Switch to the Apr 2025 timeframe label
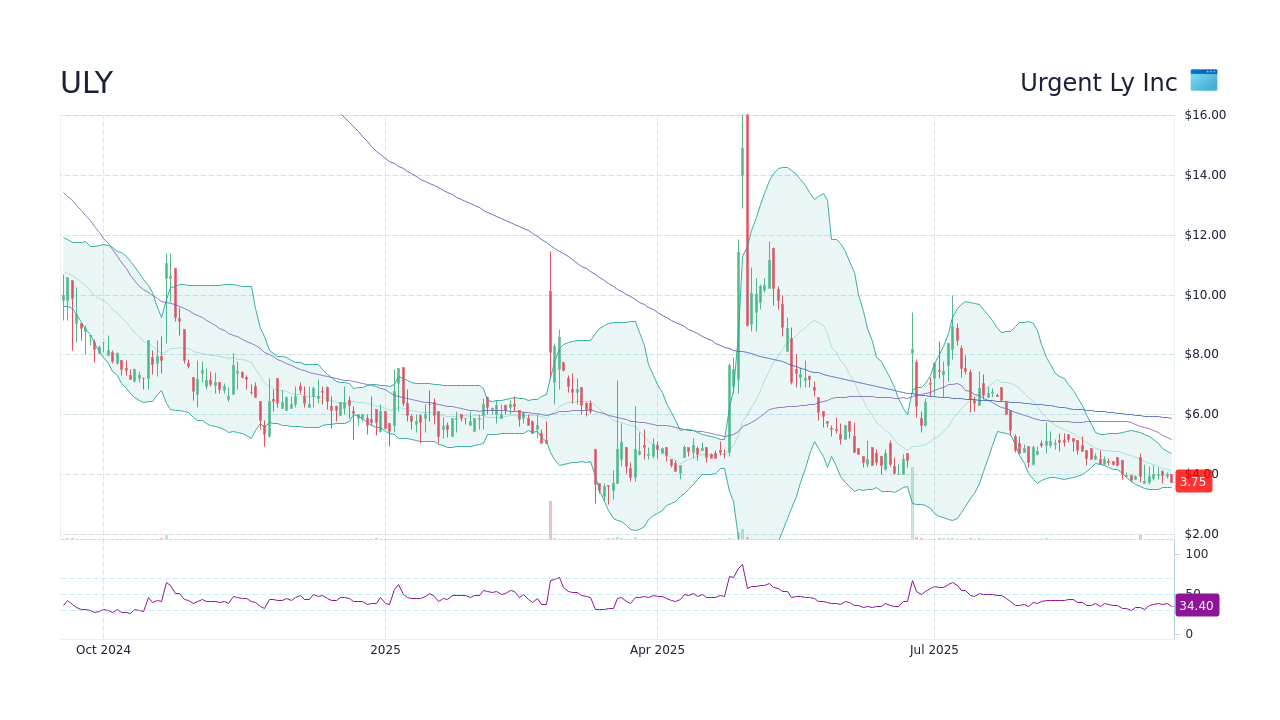This screenshot has height=720, width=1280. [x=656, y=650]
